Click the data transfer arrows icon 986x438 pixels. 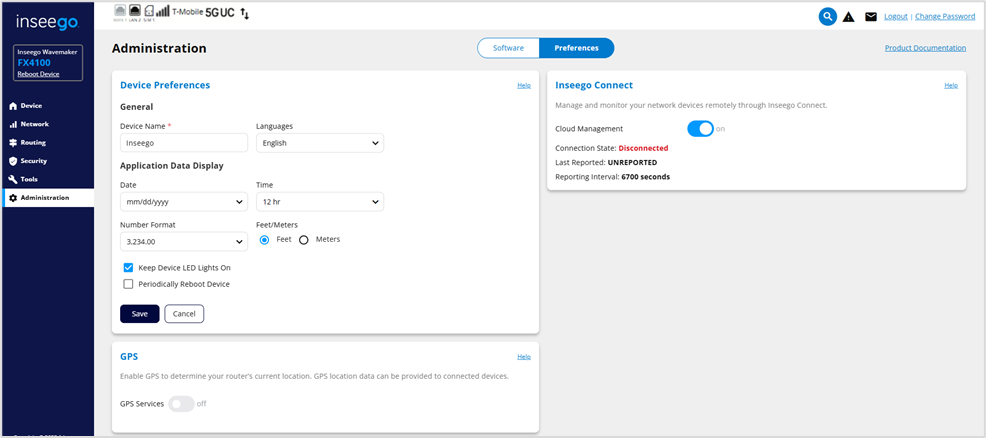pyautogui.click(x=245, y=14)
